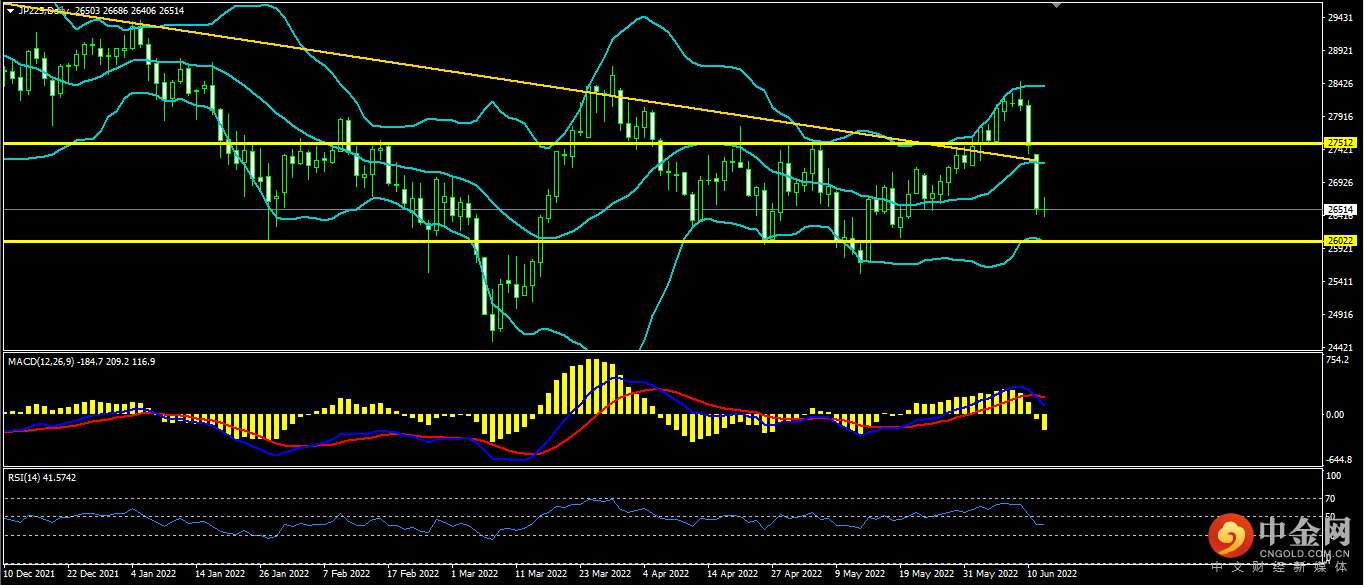The image size is (1365, 585).
Task: Click price axis value 28426
Action: click(x=1339, y=84)
